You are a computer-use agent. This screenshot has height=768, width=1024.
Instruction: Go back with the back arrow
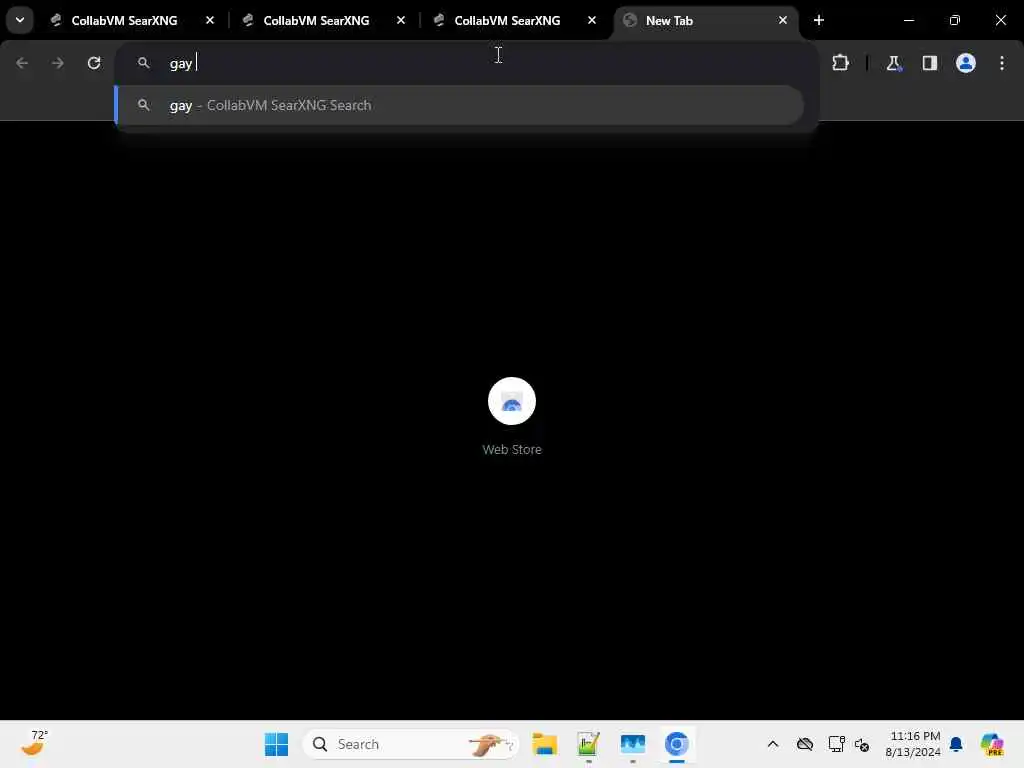click(x=22, y=63)
